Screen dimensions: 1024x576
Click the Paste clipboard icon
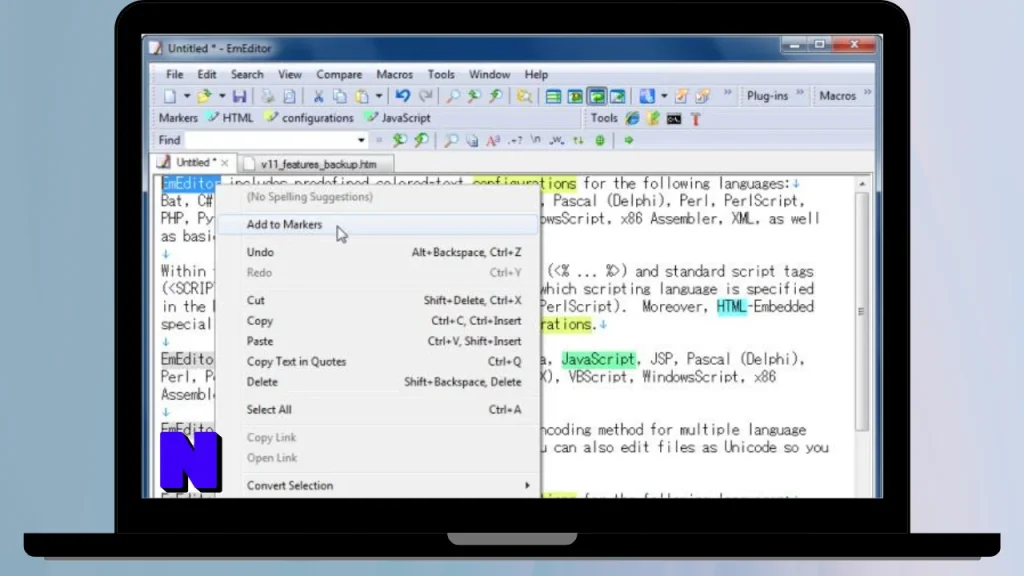click(x=362, y=96)
